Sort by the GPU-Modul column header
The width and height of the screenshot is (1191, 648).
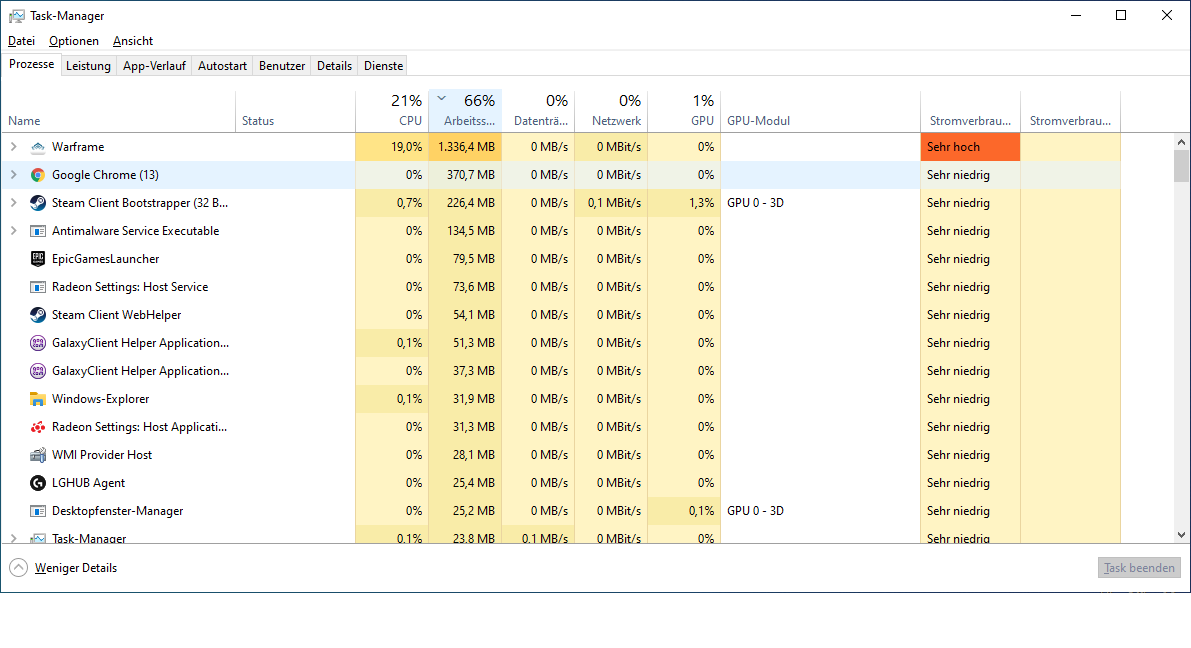tap(820, 112)
